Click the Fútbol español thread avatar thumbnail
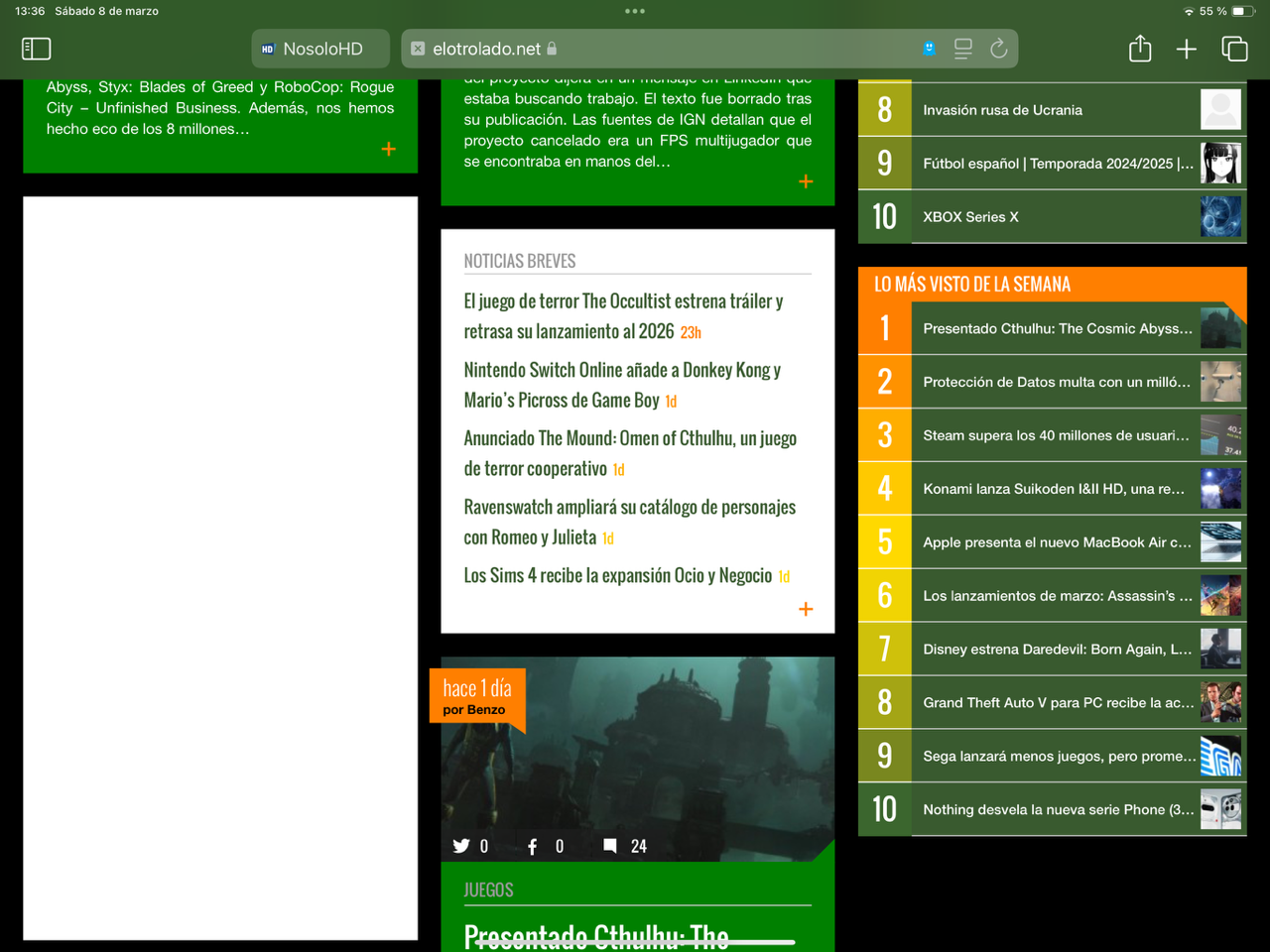This screenshot has height=952, width=1270. 1220,163
